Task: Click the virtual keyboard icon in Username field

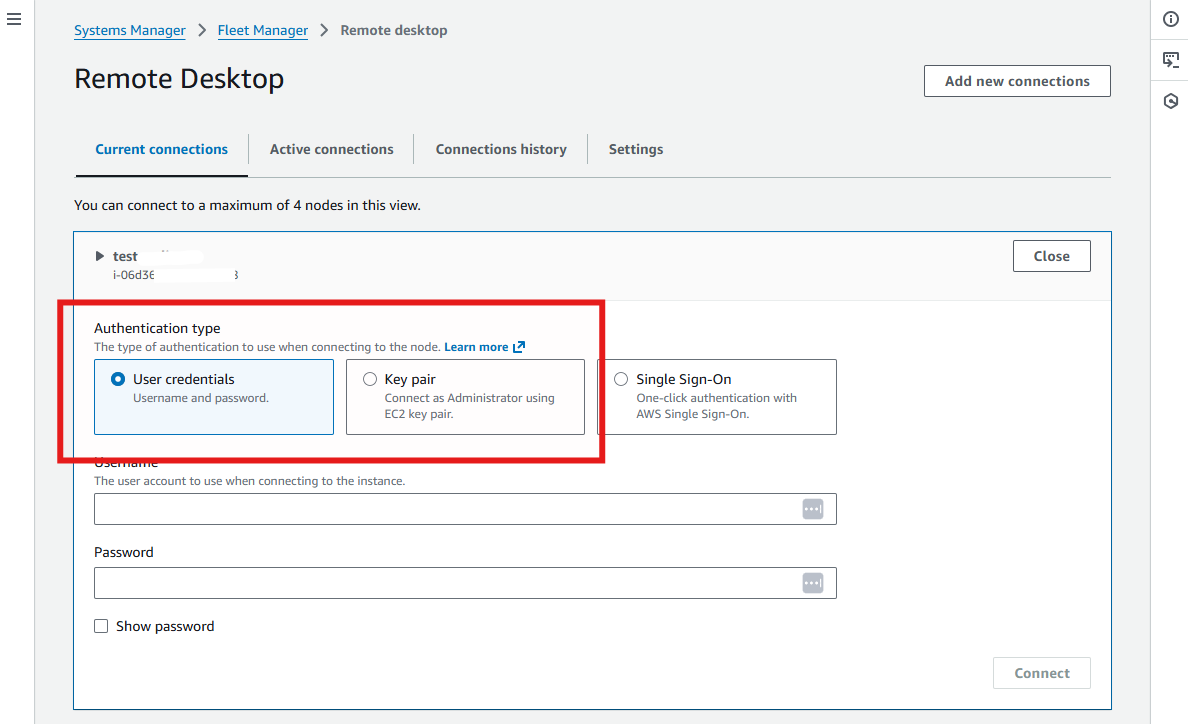Action: (x=813, y=509)
